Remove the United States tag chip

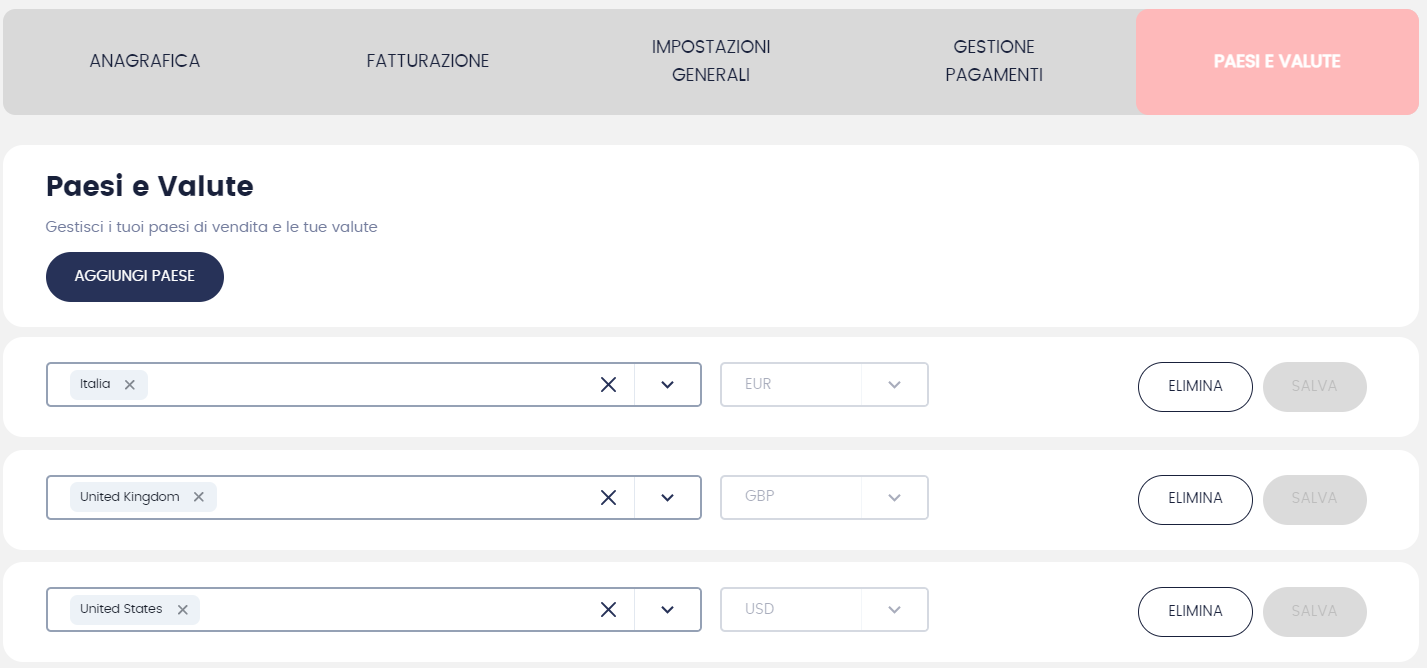click(182, 610)
